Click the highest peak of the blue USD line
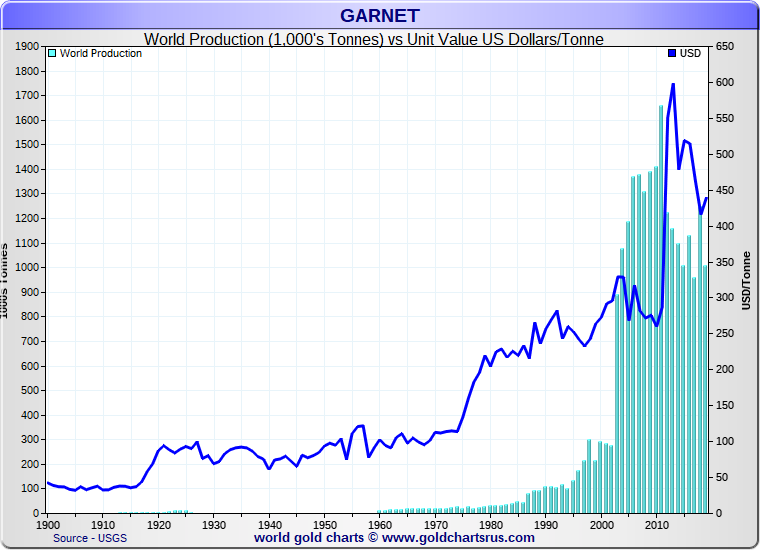The width and height of the screenshot is (760, 550). pos(673,84)
